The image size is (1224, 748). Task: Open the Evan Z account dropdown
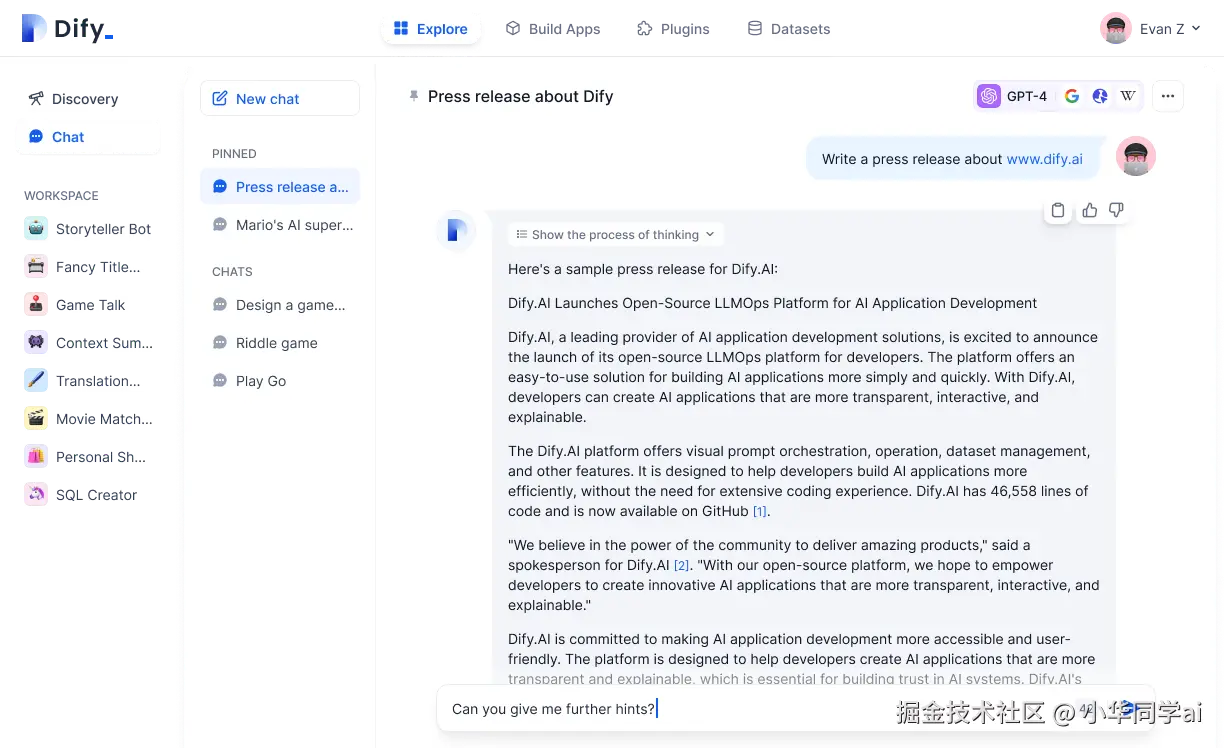point(1151,29)
